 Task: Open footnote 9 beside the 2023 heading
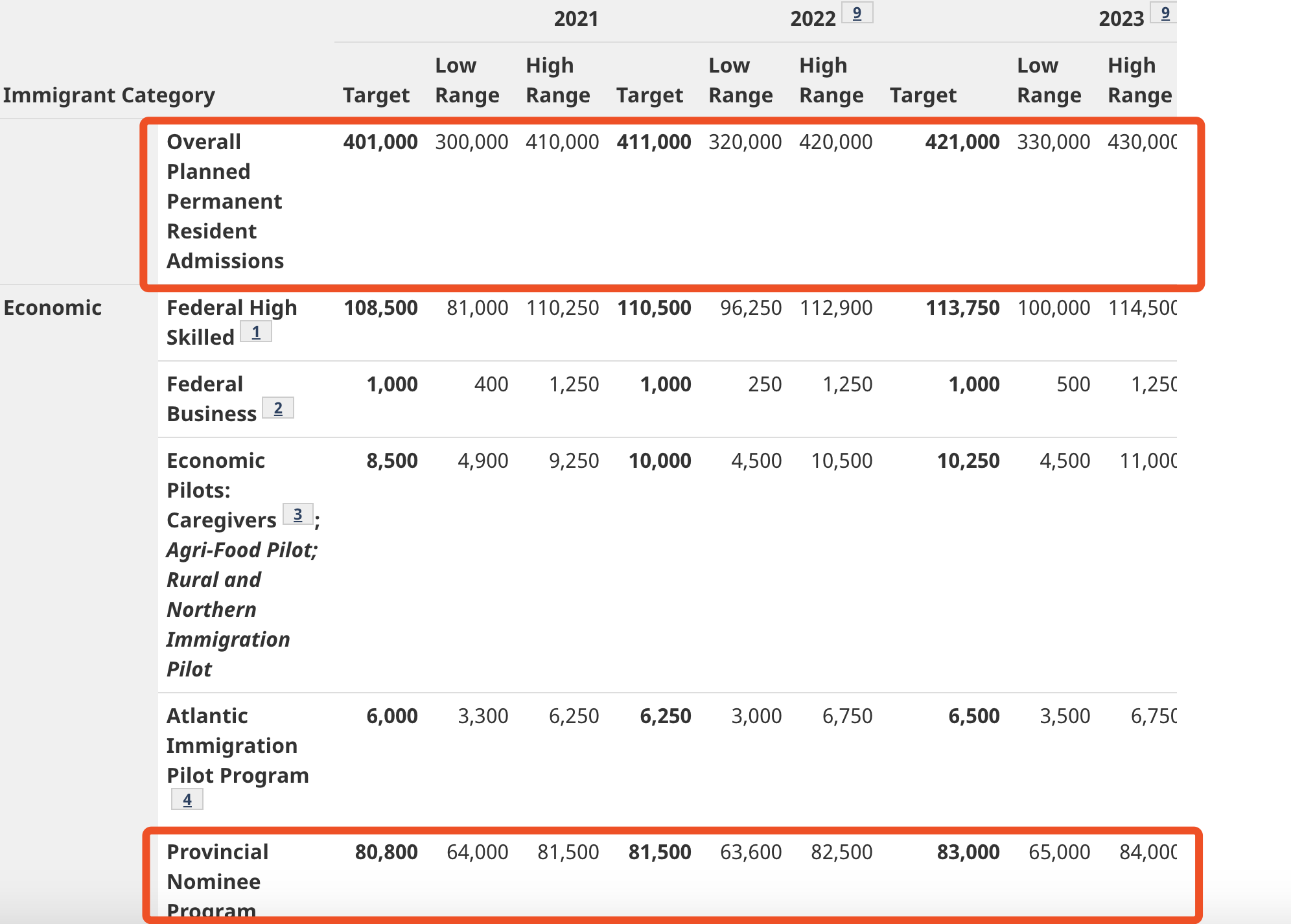click(1165, 13)
